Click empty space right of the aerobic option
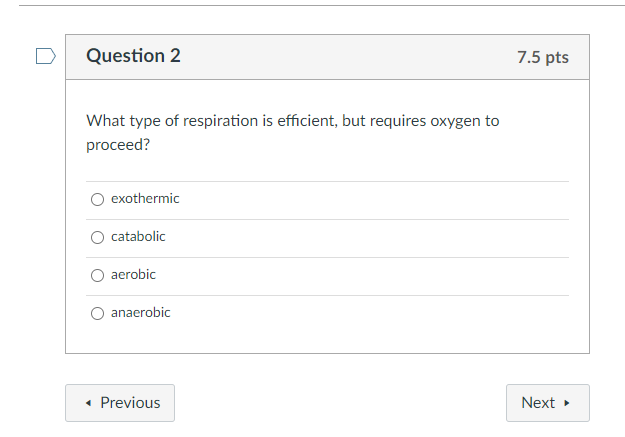The height and width of the screenshot is (437, 625). [x=380, y=275]
